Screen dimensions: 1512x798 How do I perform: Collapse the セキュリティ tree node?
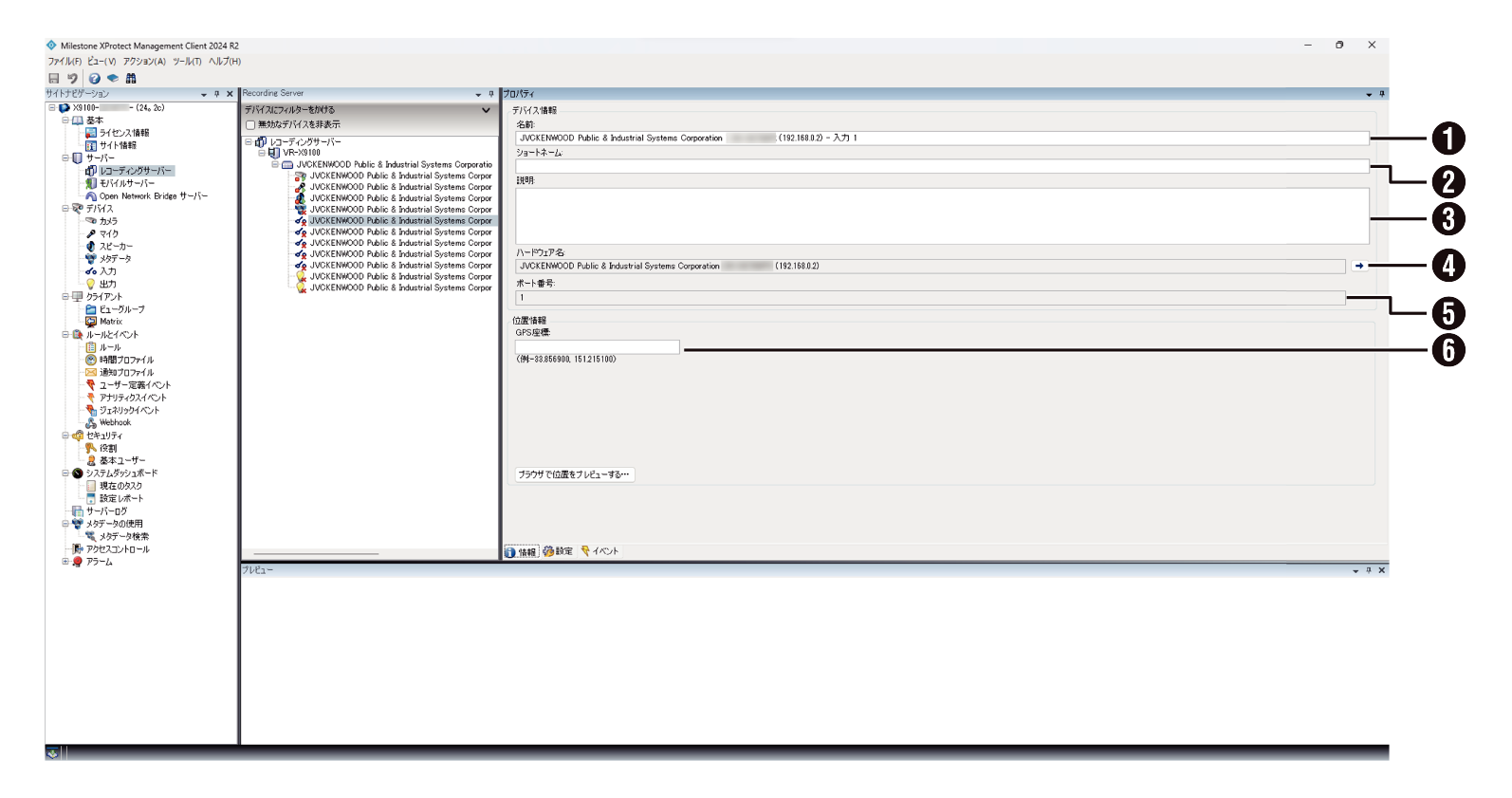65,436
